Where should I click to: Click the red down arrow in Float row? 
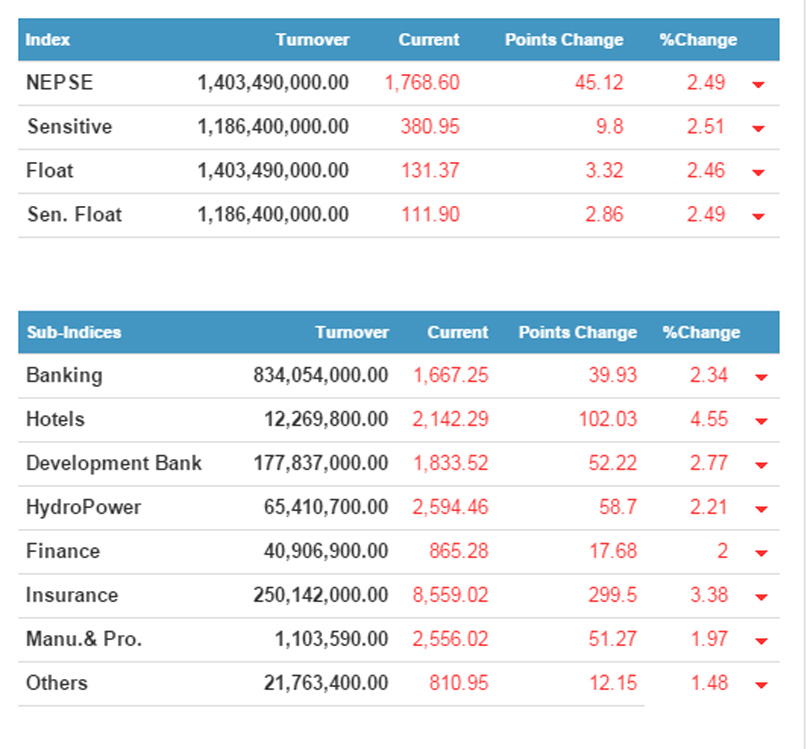[758, 172]
